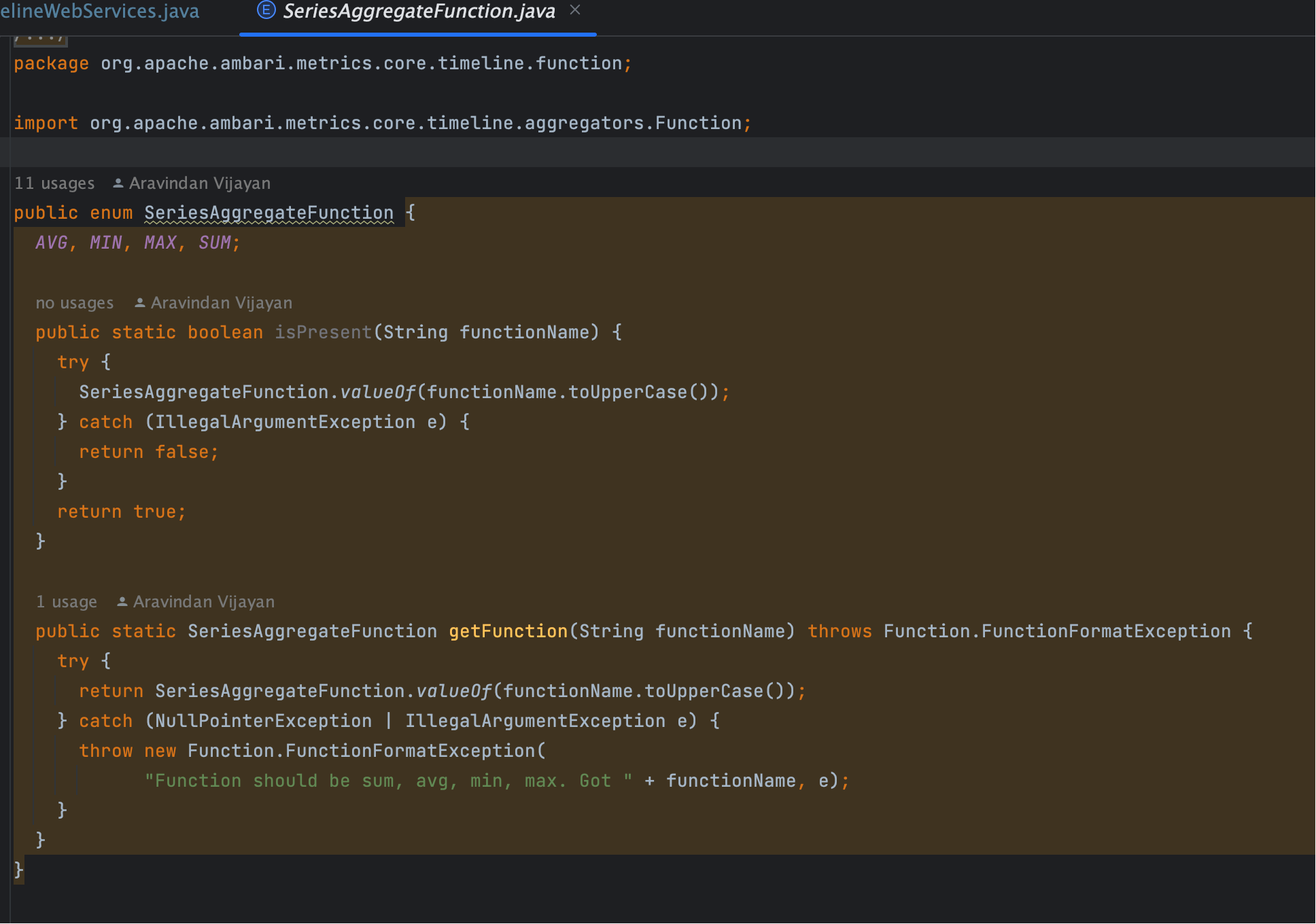Click the enum icon on SeriesAggregateFunction.java tab
The width and height of the screenshot is (1316, 924).
(x=266, y=10)
